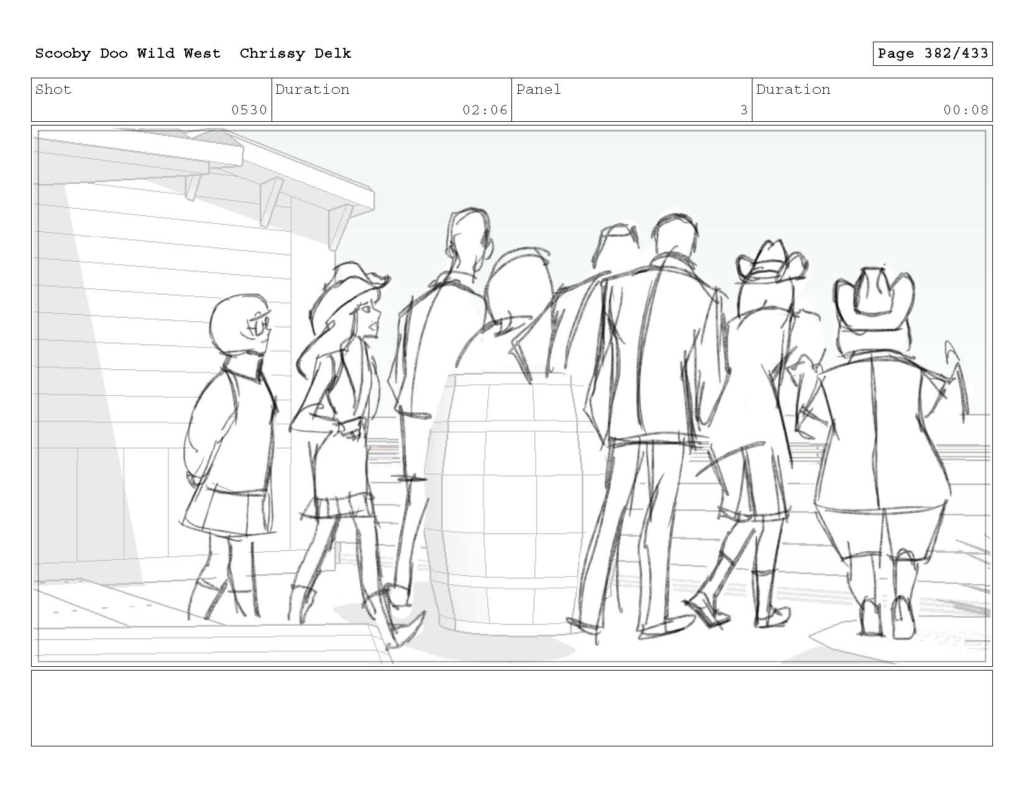Click the 'Scooby Doo Wild West' title text
Viewport: 1024px width, 793px height.
tap(127, 54)
